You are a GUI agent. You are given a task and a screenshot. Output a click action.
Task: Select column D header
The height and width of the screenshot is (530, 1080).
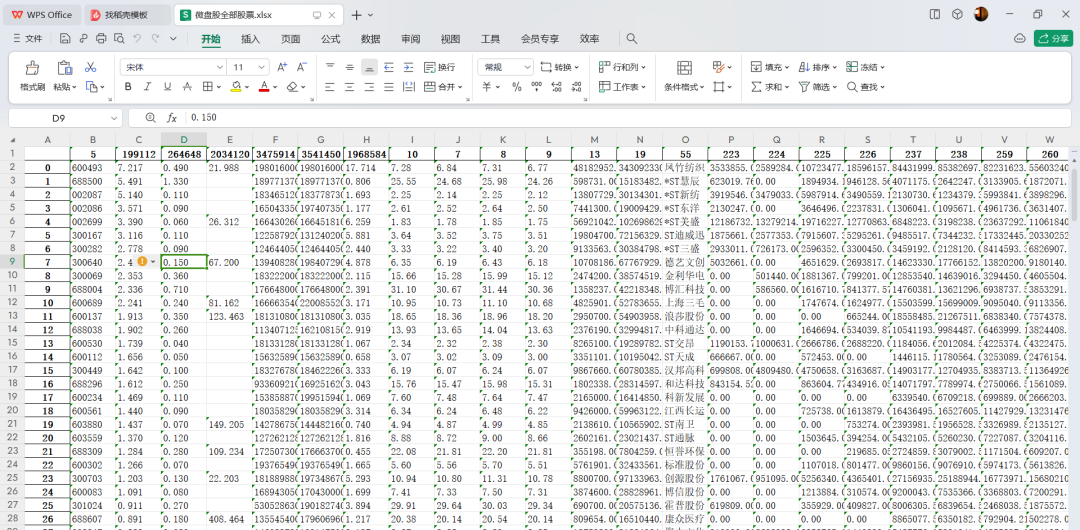pyautogui.click(x=184, y=139)
